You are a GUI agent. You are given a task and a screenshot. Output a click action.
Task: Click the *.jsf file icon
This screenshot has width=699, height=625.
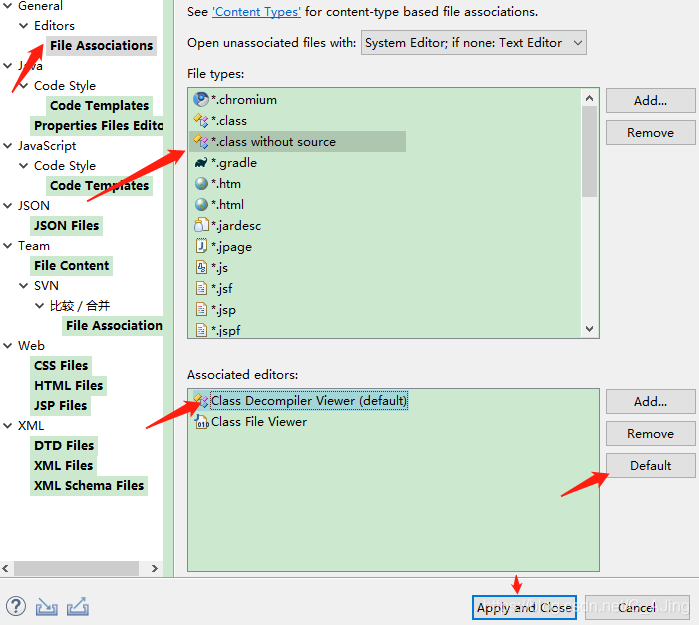201,288
